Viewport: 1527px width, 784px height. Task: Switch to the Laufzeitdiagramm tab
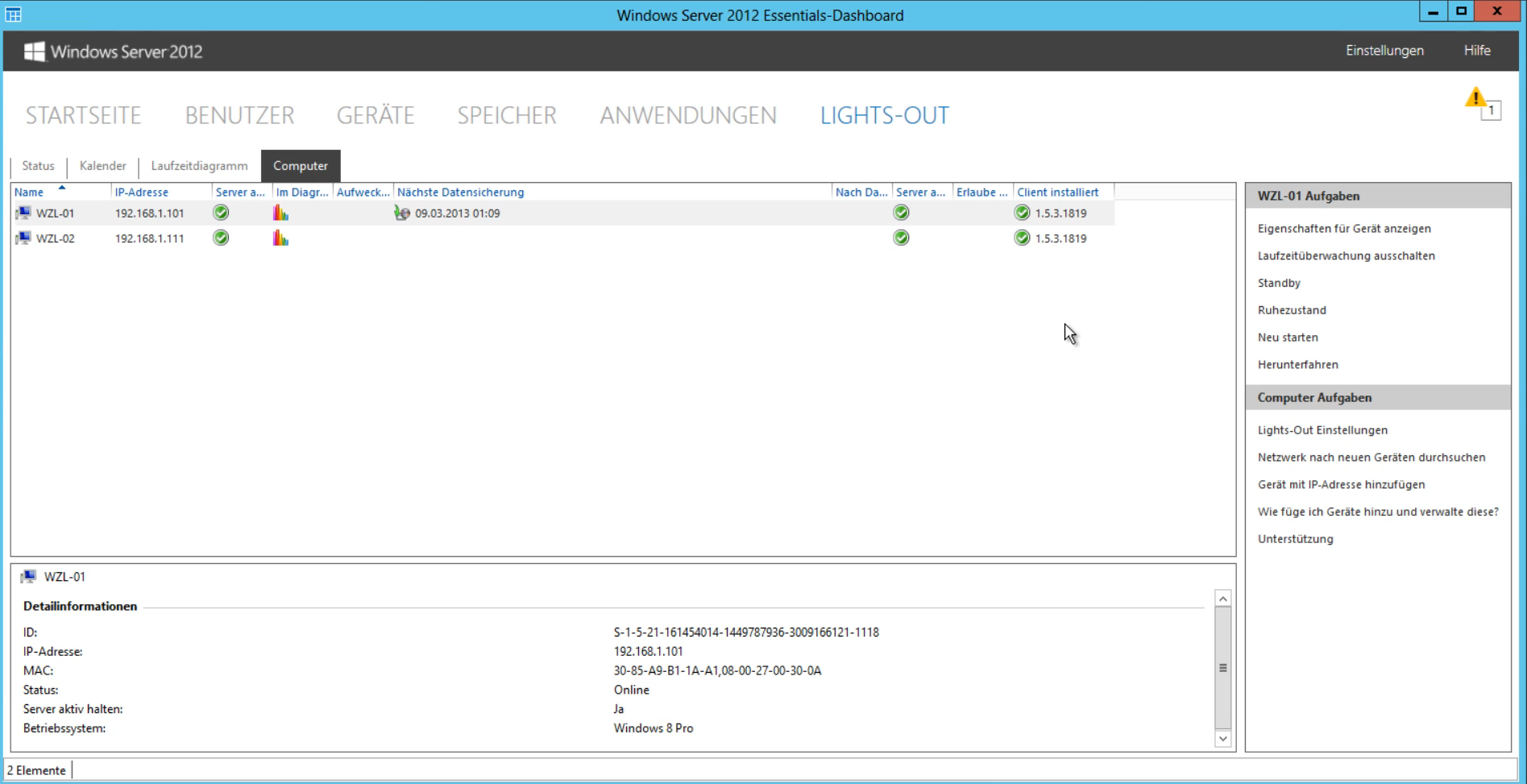click(x=199, y=166)
